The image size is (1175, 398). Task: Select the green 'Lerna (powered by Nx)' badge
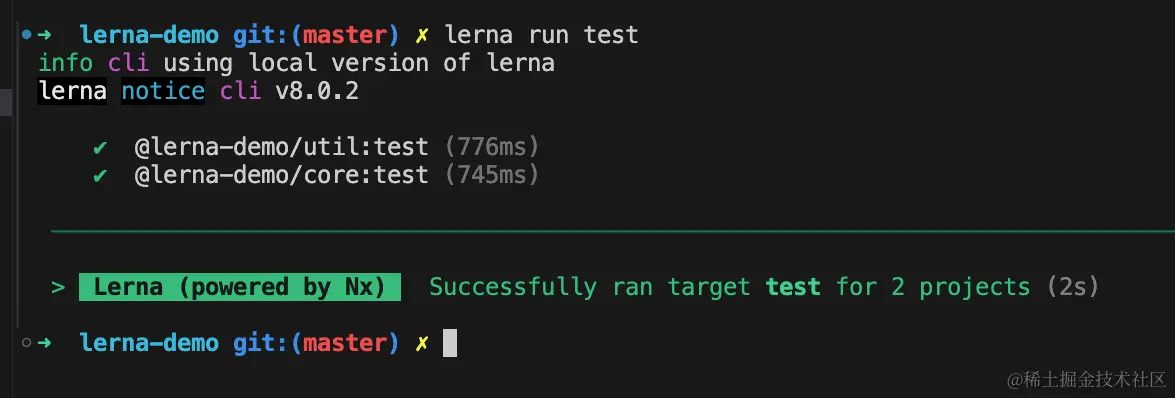240,287
